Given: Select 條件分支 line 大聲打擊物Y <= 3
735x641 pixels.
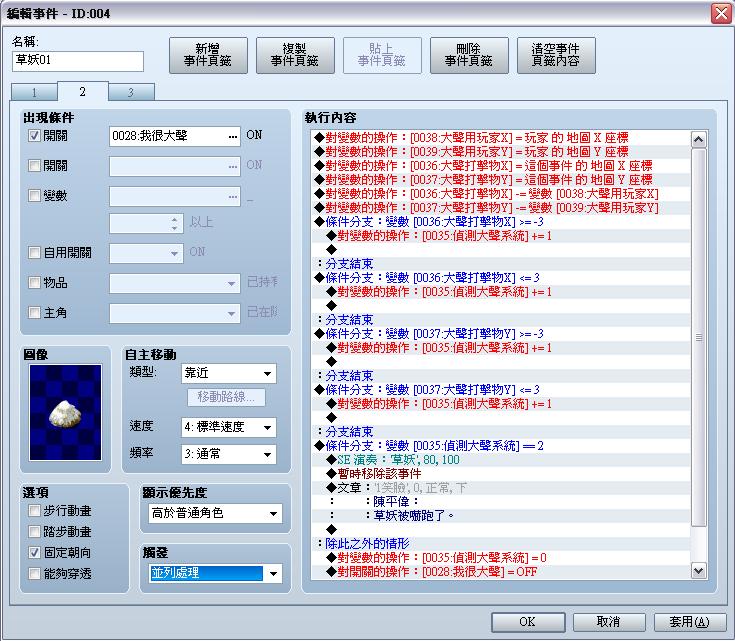Looking at the screenshot, I should 501,390.
